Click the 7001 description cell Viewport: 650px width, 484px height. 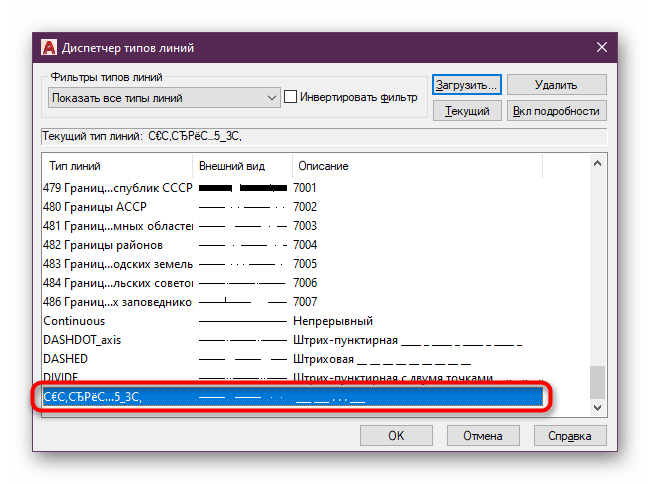point(305,188)
